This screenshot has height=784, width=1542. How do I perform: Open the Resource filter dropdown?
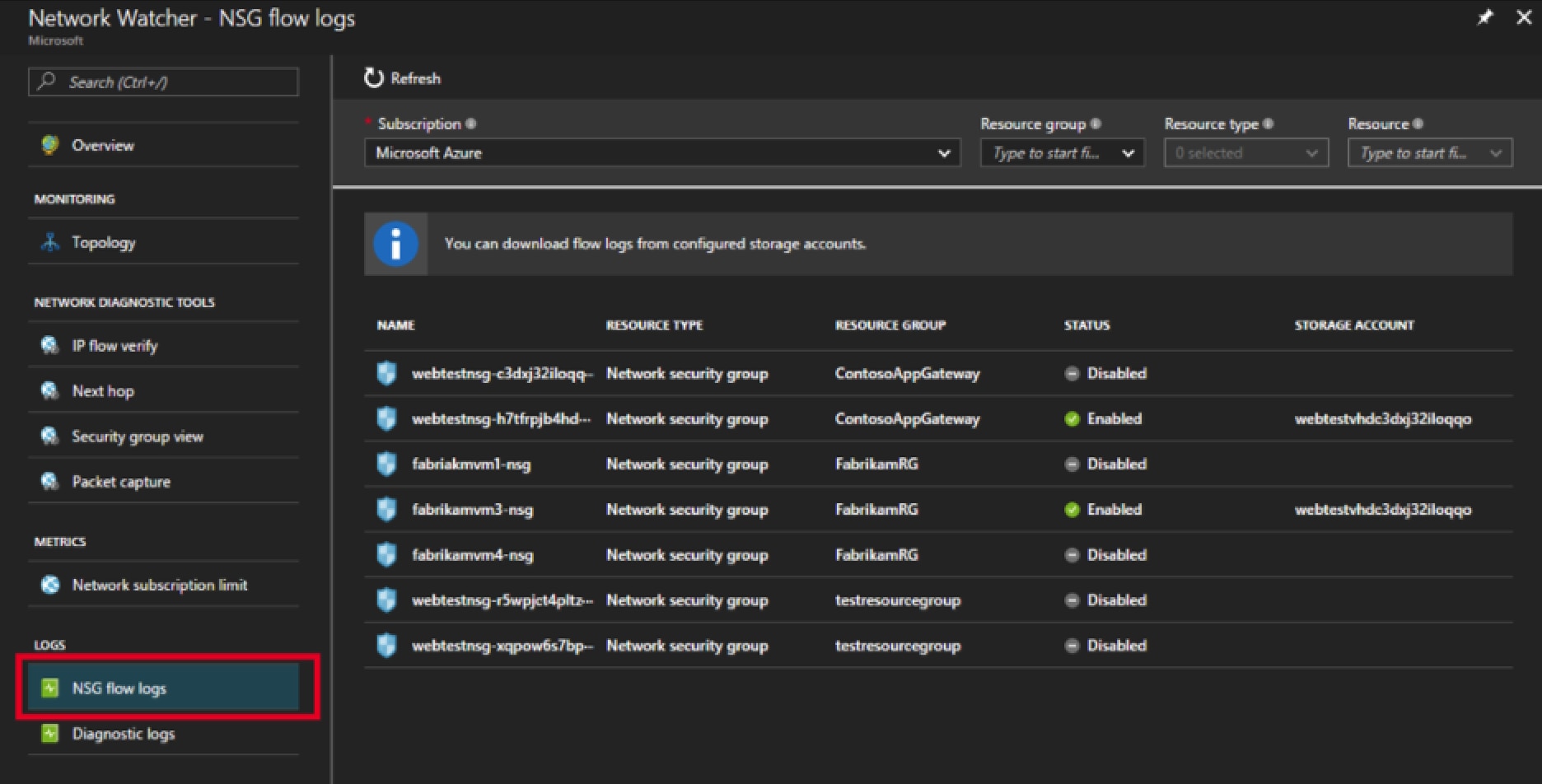pyautogui.click(x=1429, y=153)
